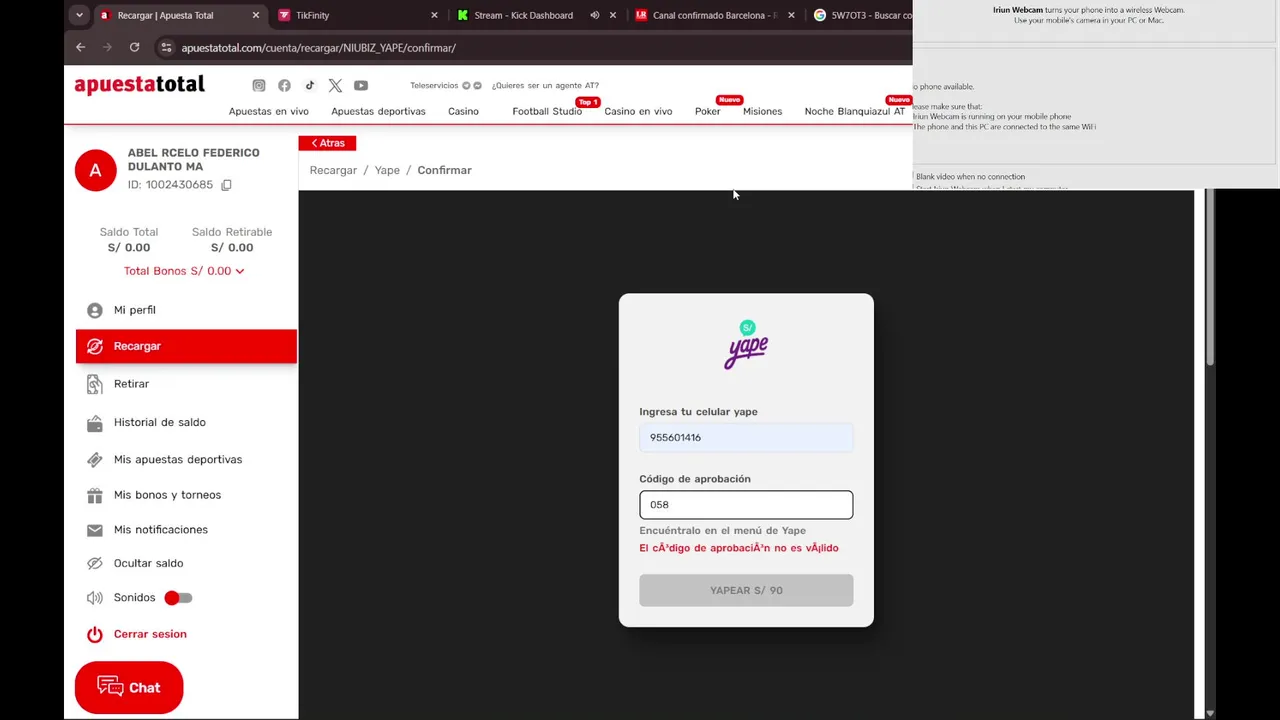Click the Historial de saldo wallet icon

95,423
